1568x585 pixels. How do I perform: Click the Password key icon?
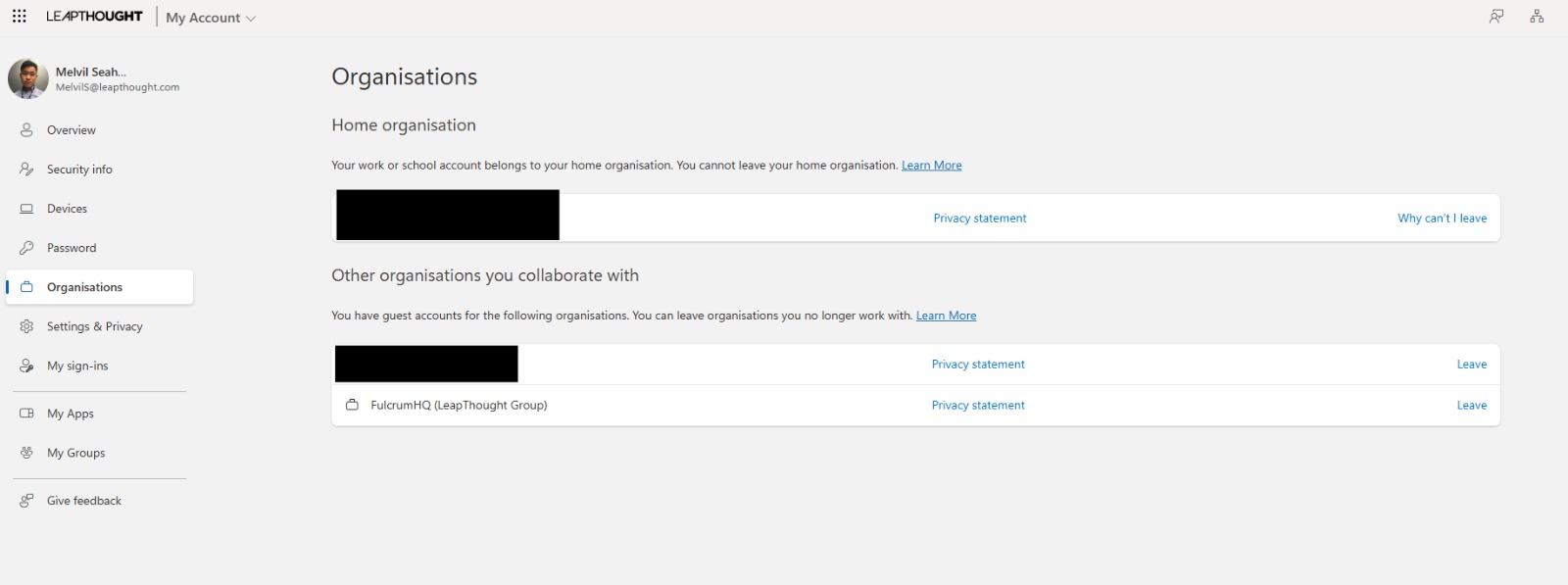(x=26, y=248)
